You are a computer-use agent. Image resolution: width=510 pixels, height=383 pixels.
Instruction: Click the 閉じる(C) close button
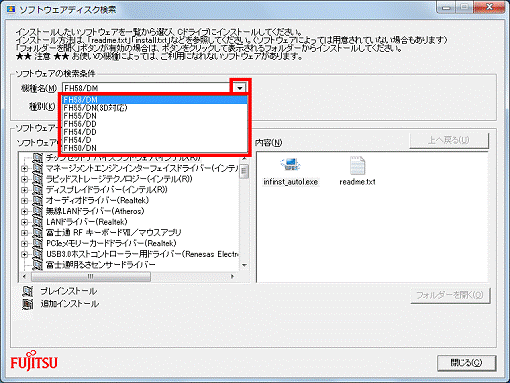(x=466, y=363)
